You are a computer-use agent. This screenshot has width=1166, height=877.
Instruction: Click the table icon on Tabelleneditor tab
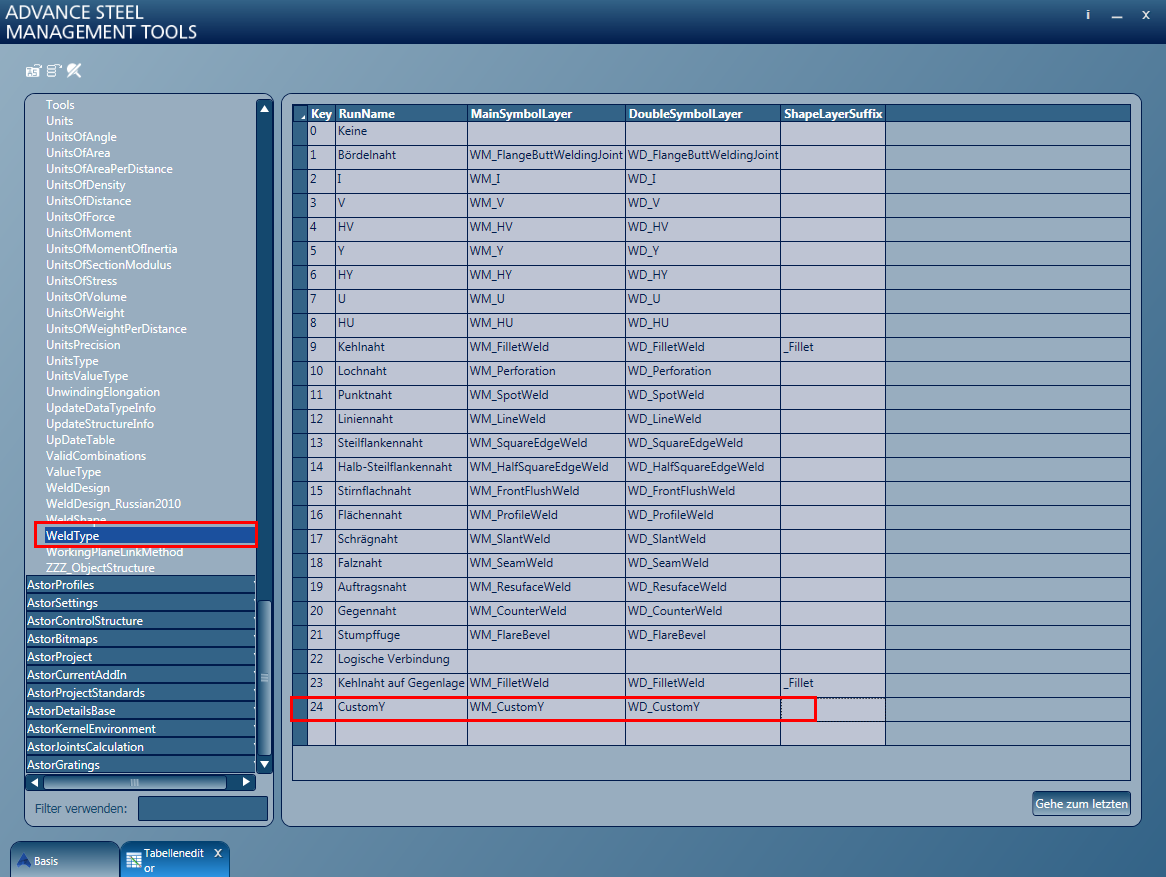click(x=134, y=861)
